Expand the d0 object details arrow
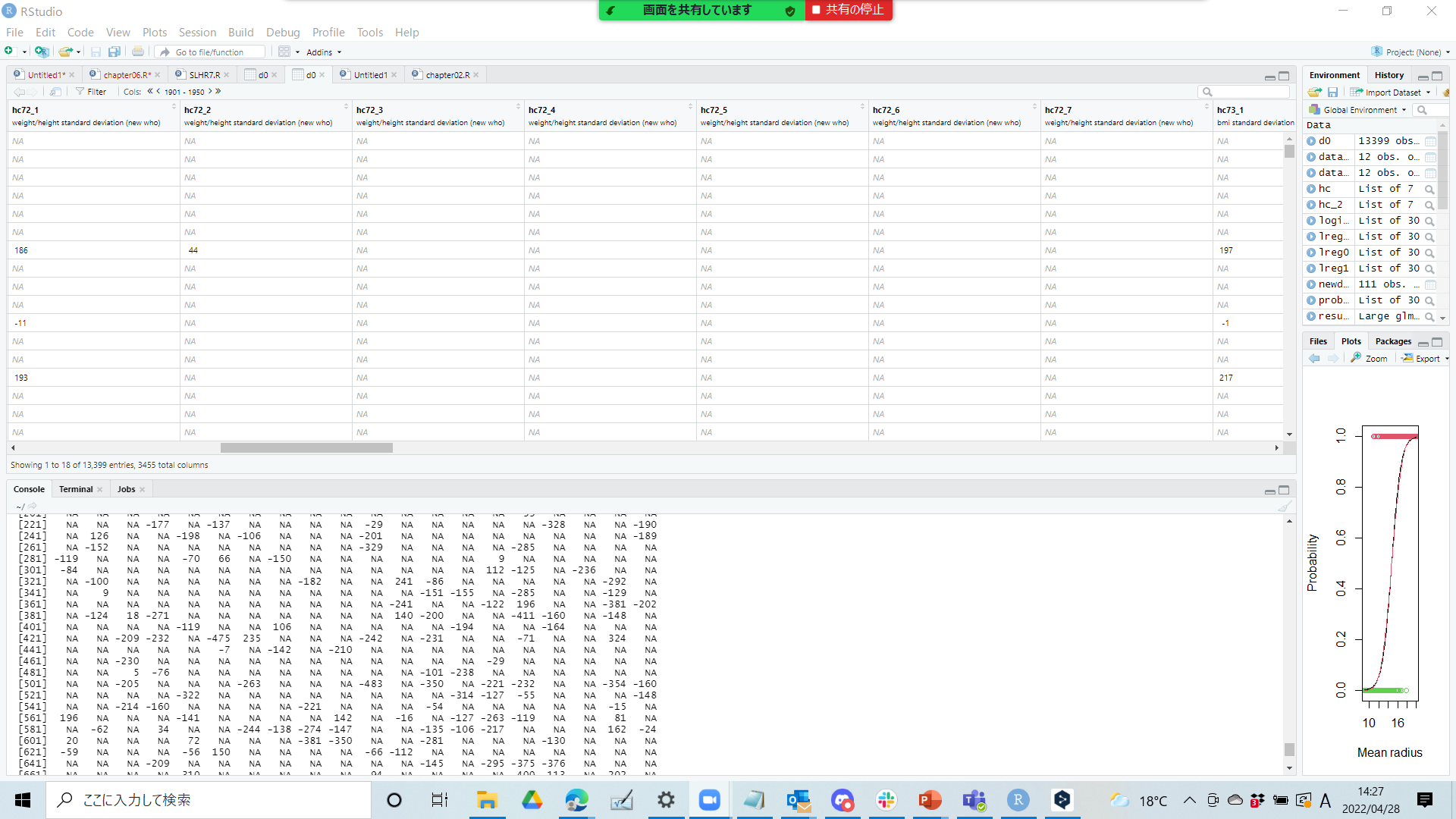 pyautogui.click(x=1311, y=141)
